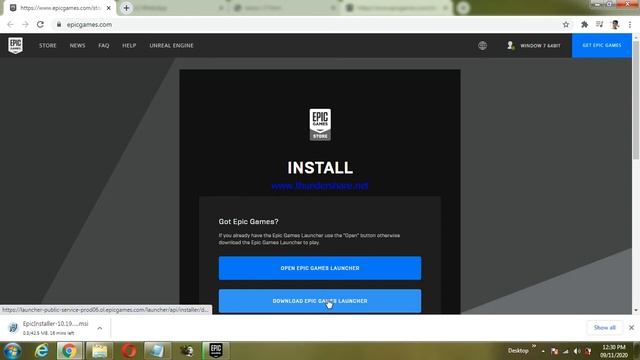Open the Epic Games launcher taskbar icon
The width and height of the screenshot is (640, 360).
click(216, 351)
